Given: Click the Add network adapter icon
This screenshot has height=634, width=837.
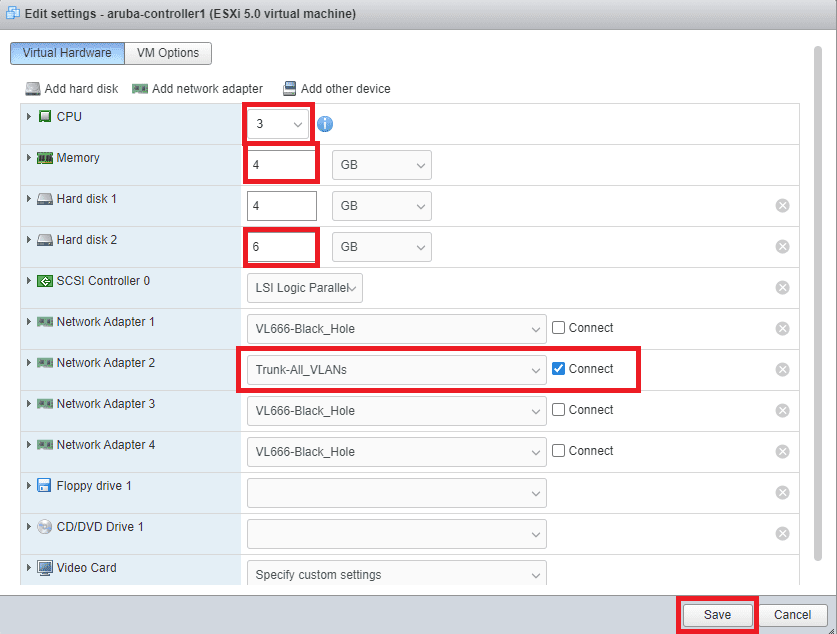Looking at the screenshot, I should click(140, 89).
